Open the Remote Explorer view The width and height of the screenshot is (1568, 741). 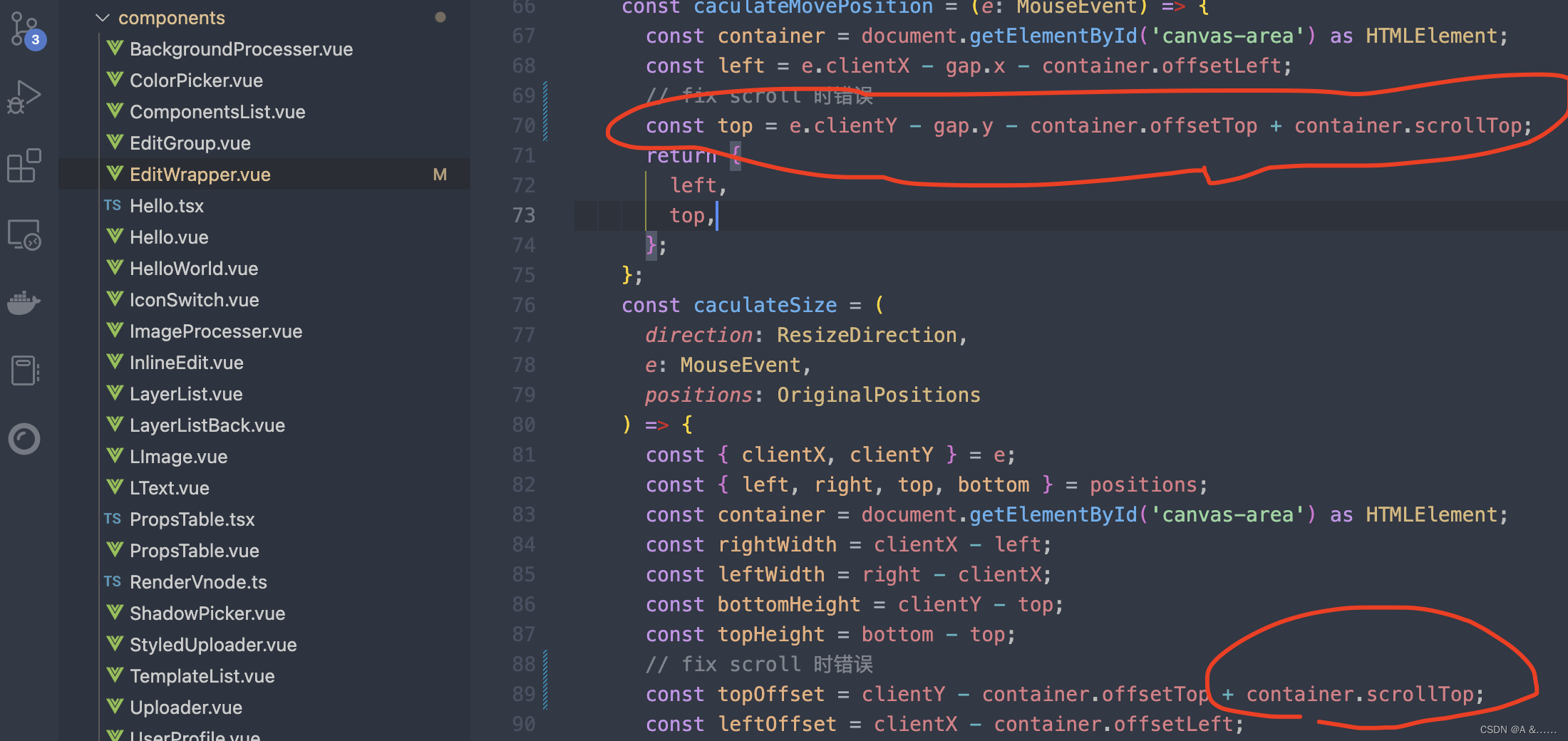pos(24,234)
